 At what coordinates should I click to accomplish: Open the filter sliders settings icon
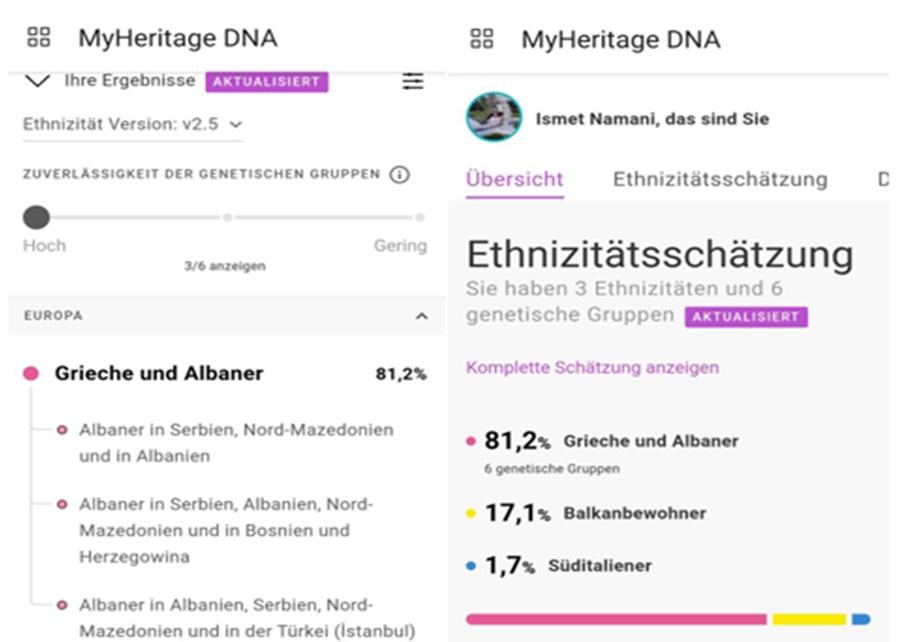413,81
